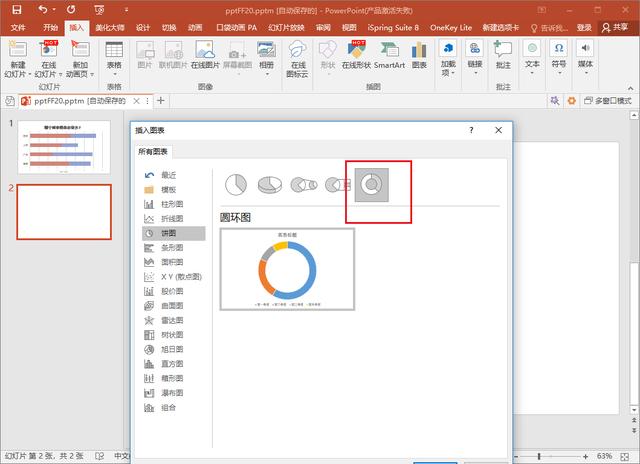Select 柱形图 in the chart type list
This screenshot has width=640, height=464.
tap(172, 204)
